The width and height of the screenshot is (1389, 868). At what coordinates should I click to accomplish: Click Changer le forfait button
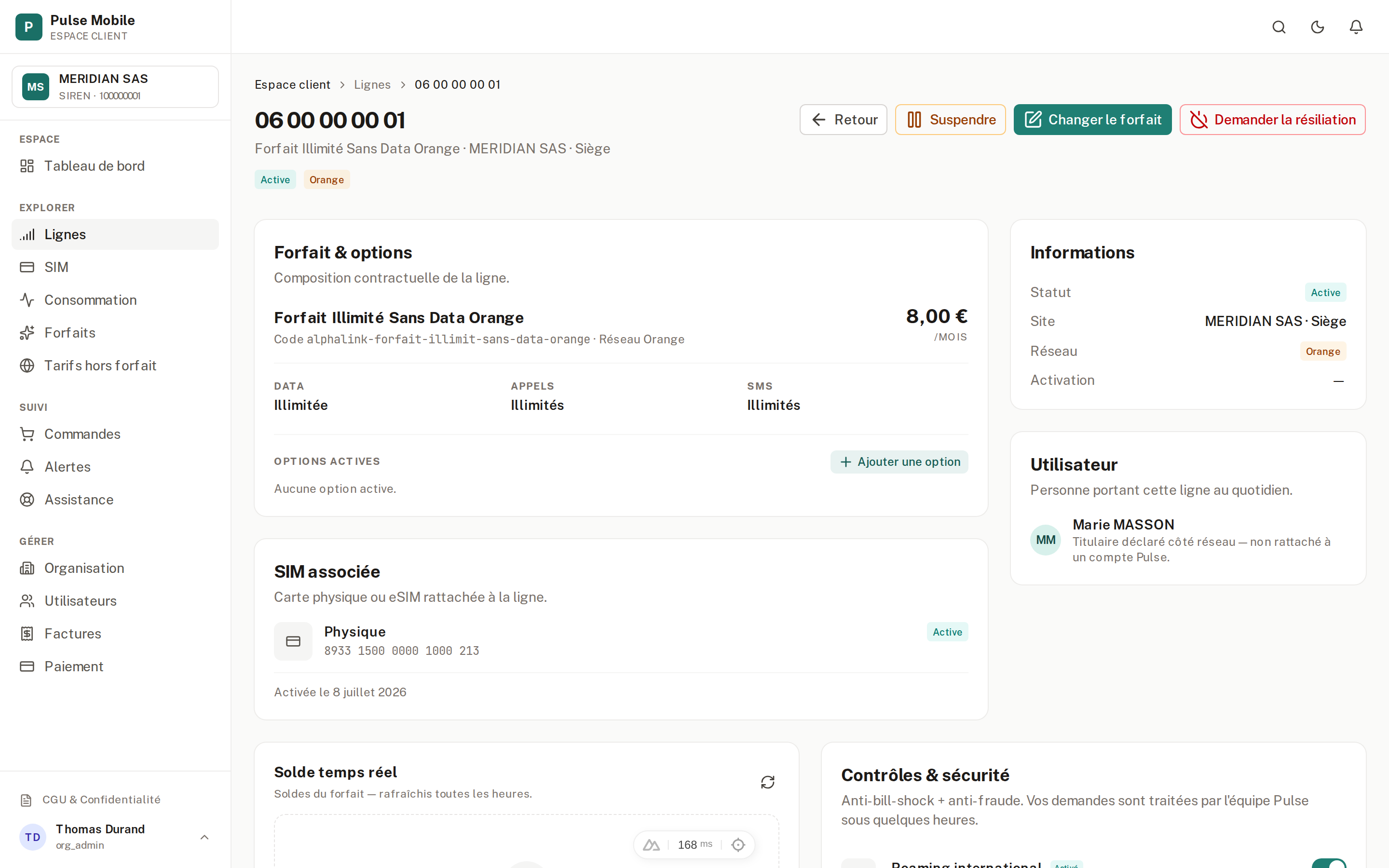[x=1092, y=120]
